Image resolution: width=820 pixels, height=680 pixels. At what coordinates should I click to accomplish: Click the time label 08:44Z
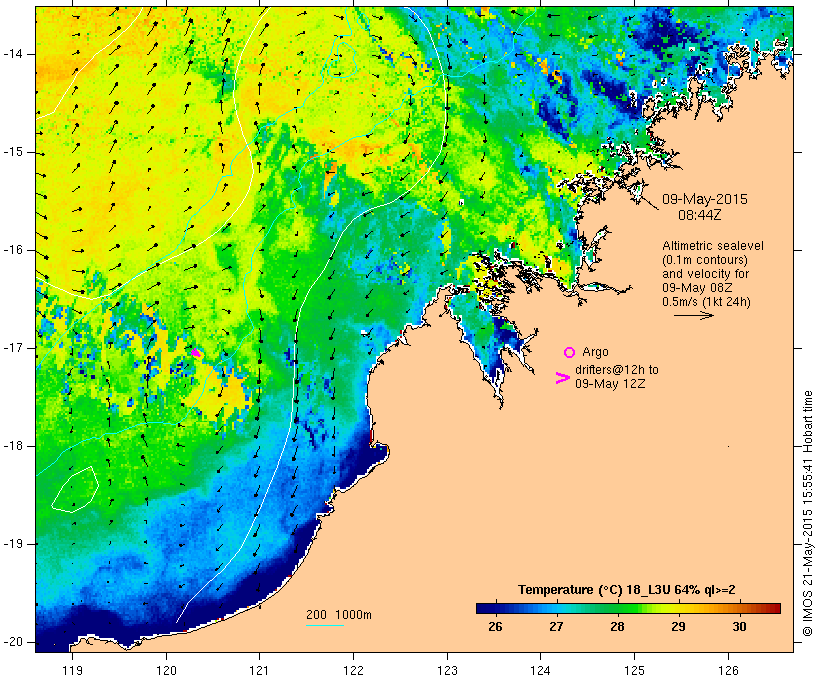pyautogui.click(x=700, y=215)
